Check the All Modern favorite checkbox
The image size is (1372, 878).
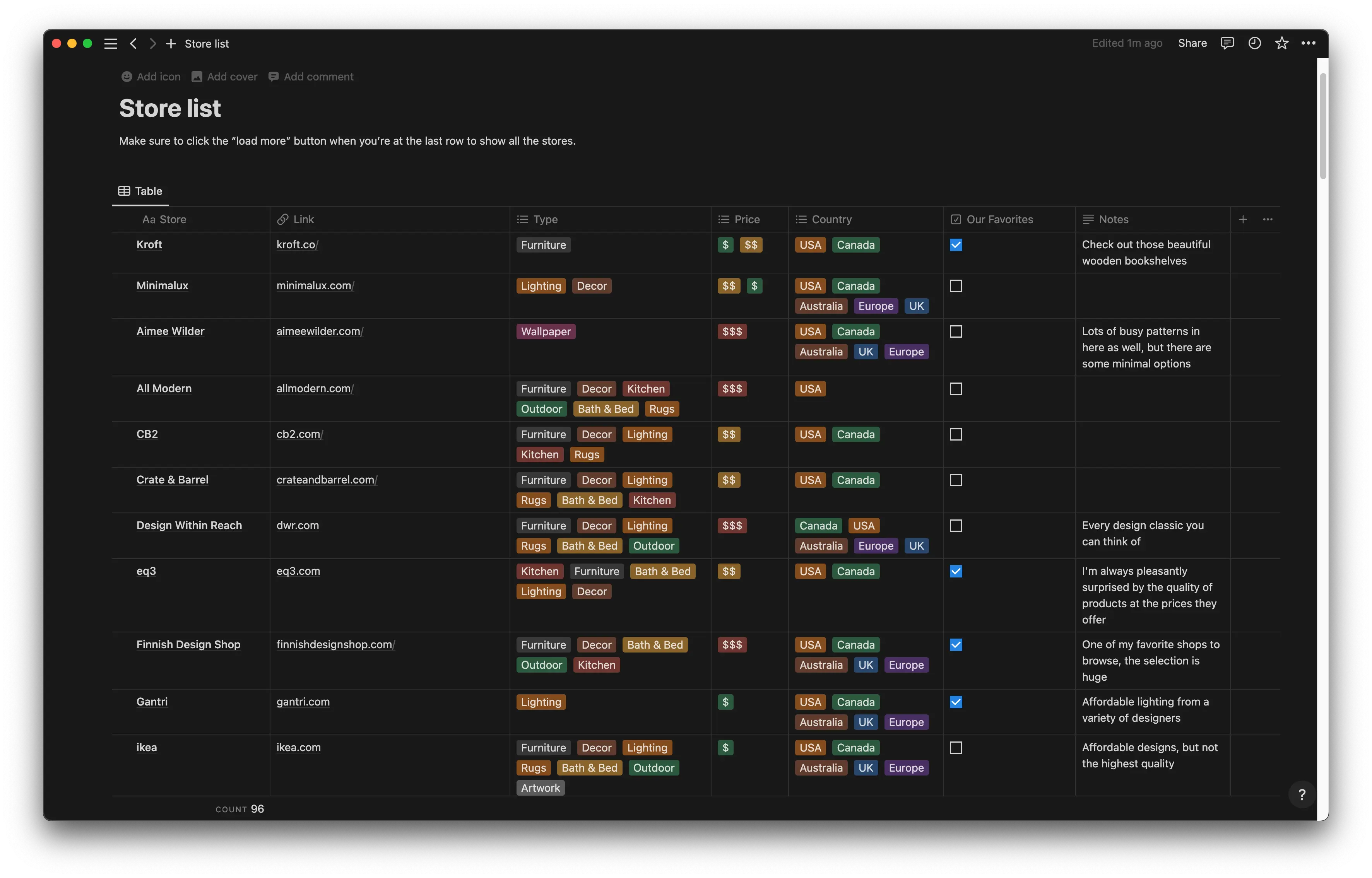pos(956,389)
